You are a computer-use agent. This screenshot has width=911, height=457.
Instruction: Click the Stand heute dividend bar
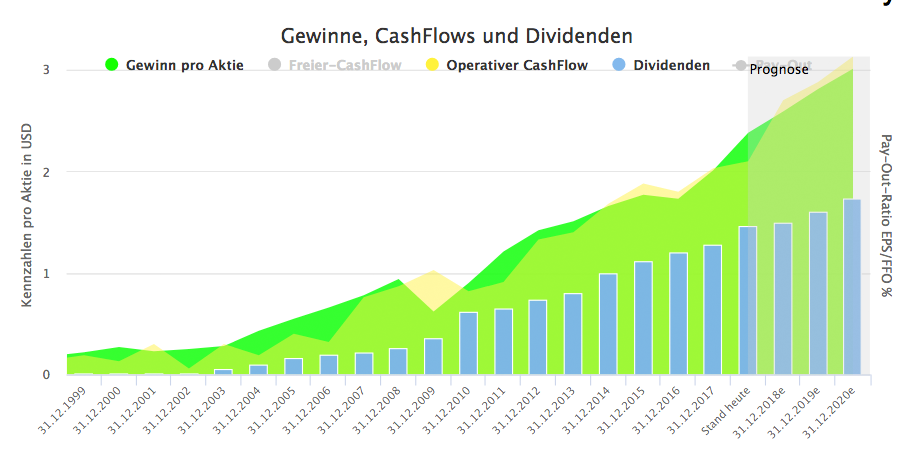tap(748, 300)
